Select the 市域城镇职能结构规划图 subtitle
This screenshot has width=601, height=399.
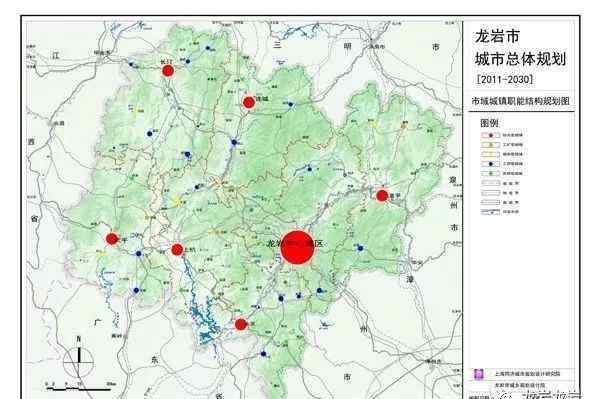(x=521, y=101)
